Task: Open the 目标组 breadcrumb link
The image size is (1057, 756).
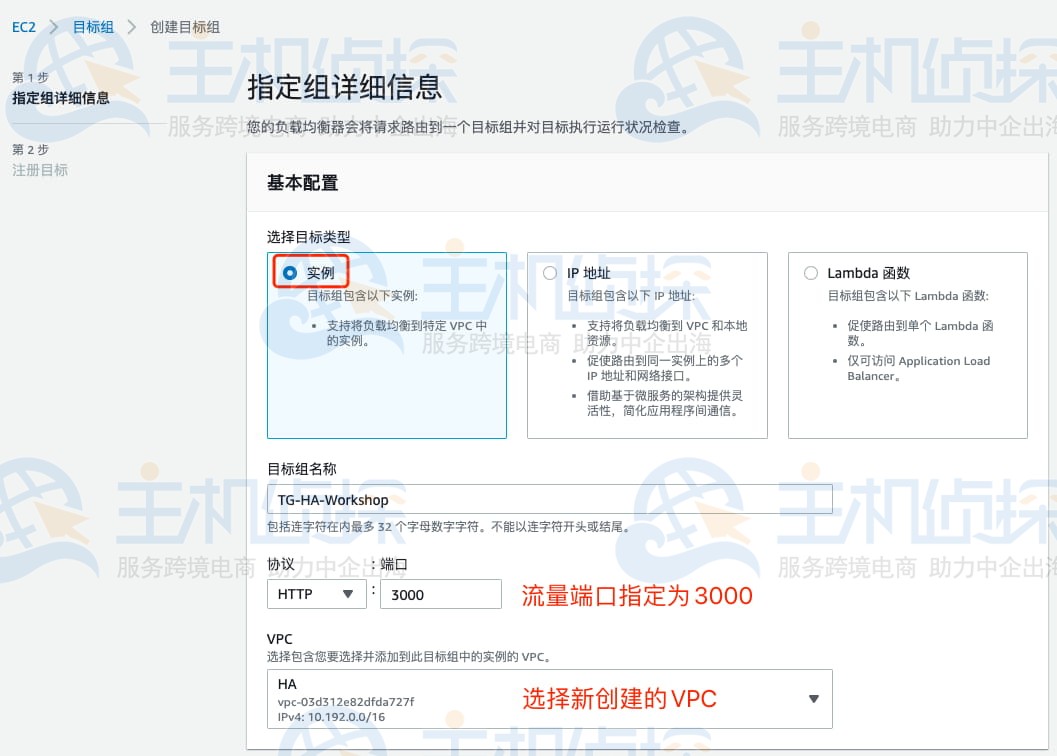Action: [93, 27]
